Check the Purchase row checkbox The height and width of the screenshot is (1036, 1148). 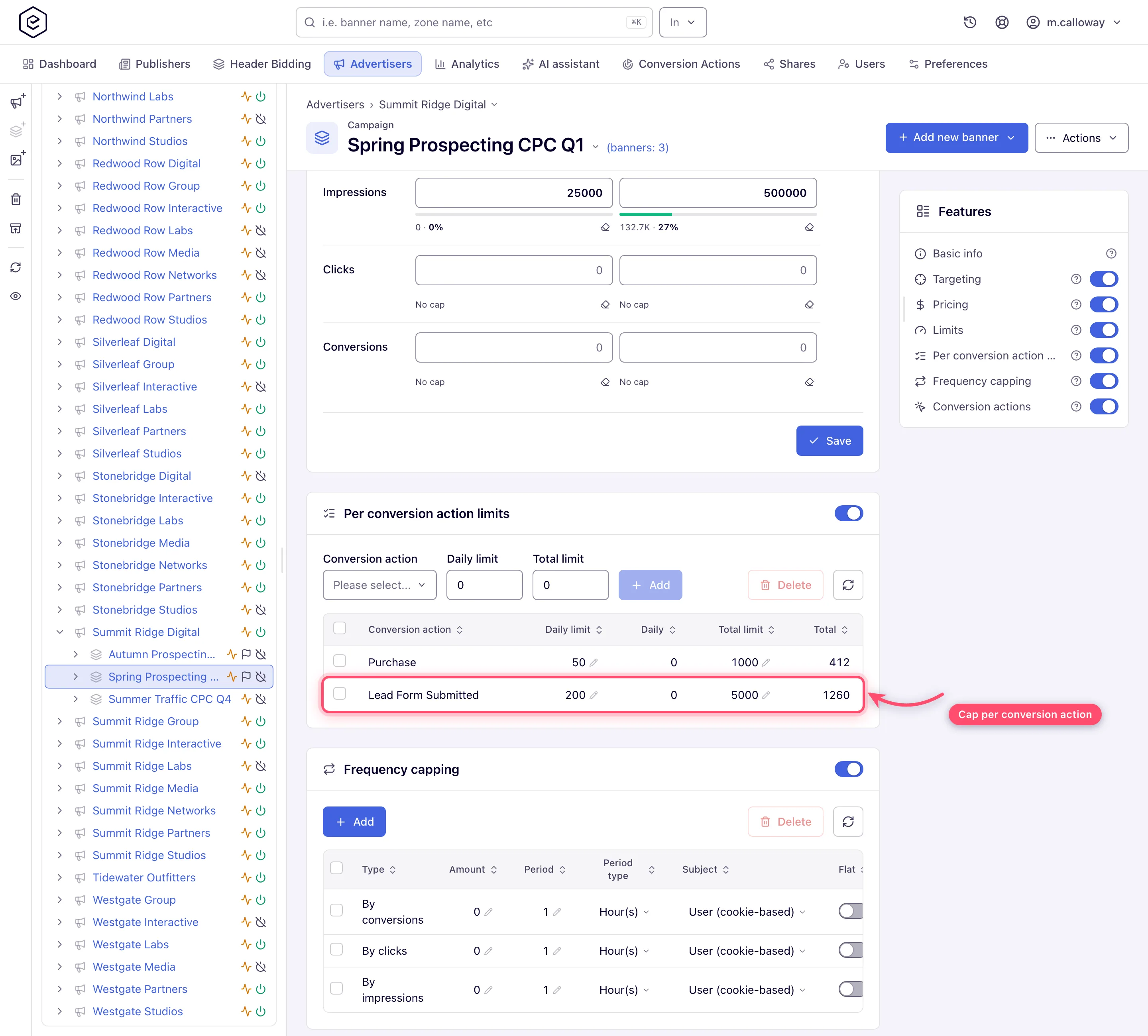pos(339,660)
